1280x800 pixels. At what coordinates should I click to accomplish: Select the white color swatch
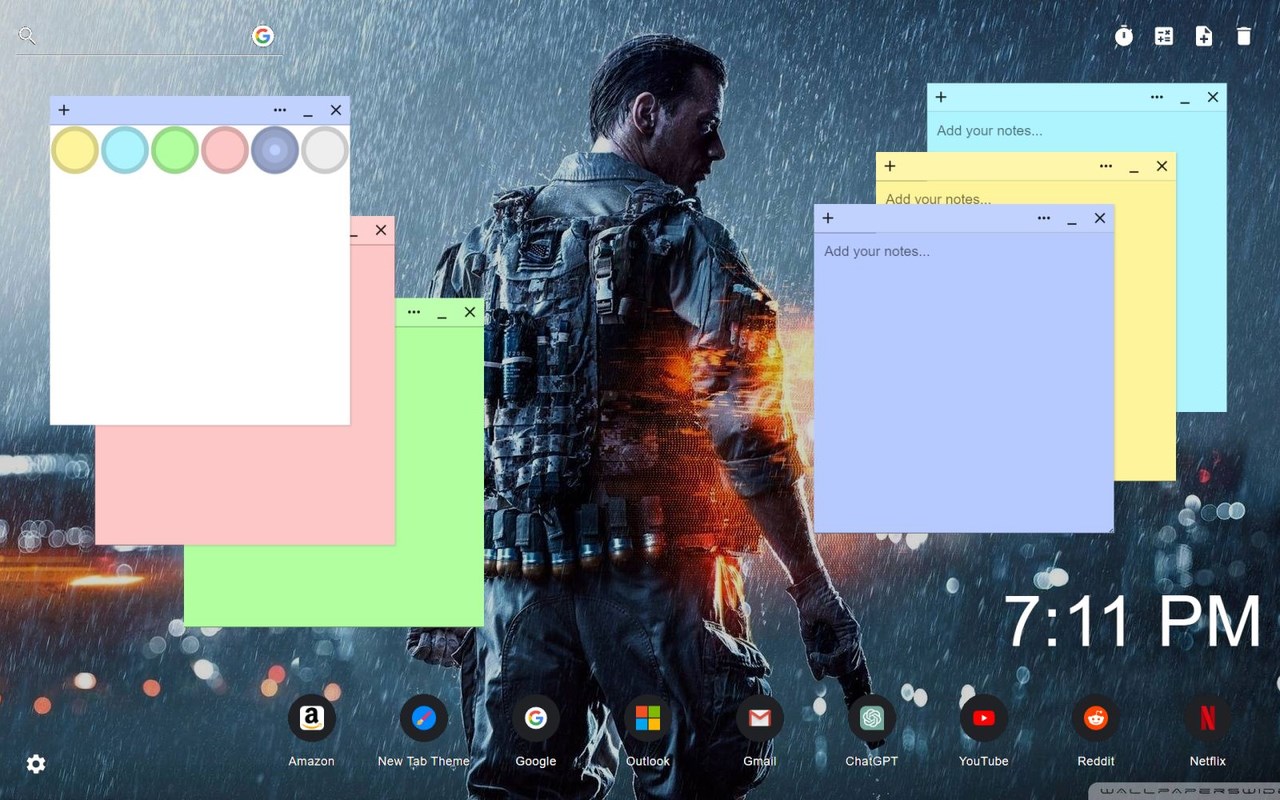325,150
